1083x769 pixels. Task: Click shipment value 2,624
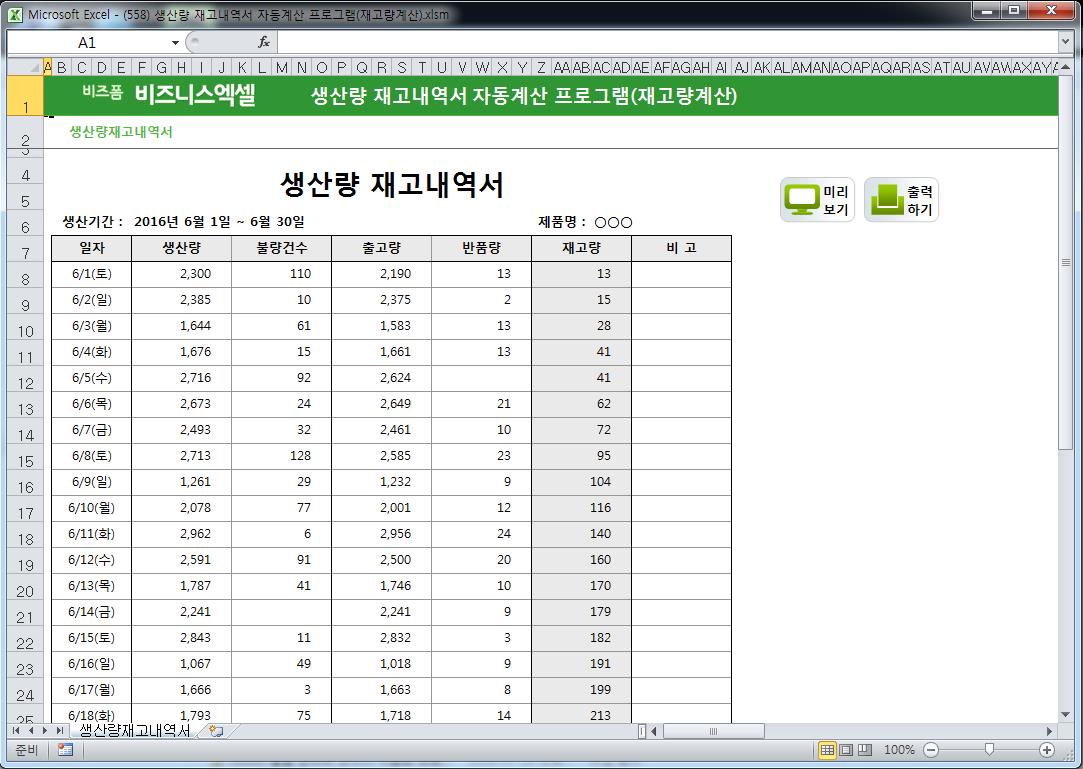click(382, 378)
